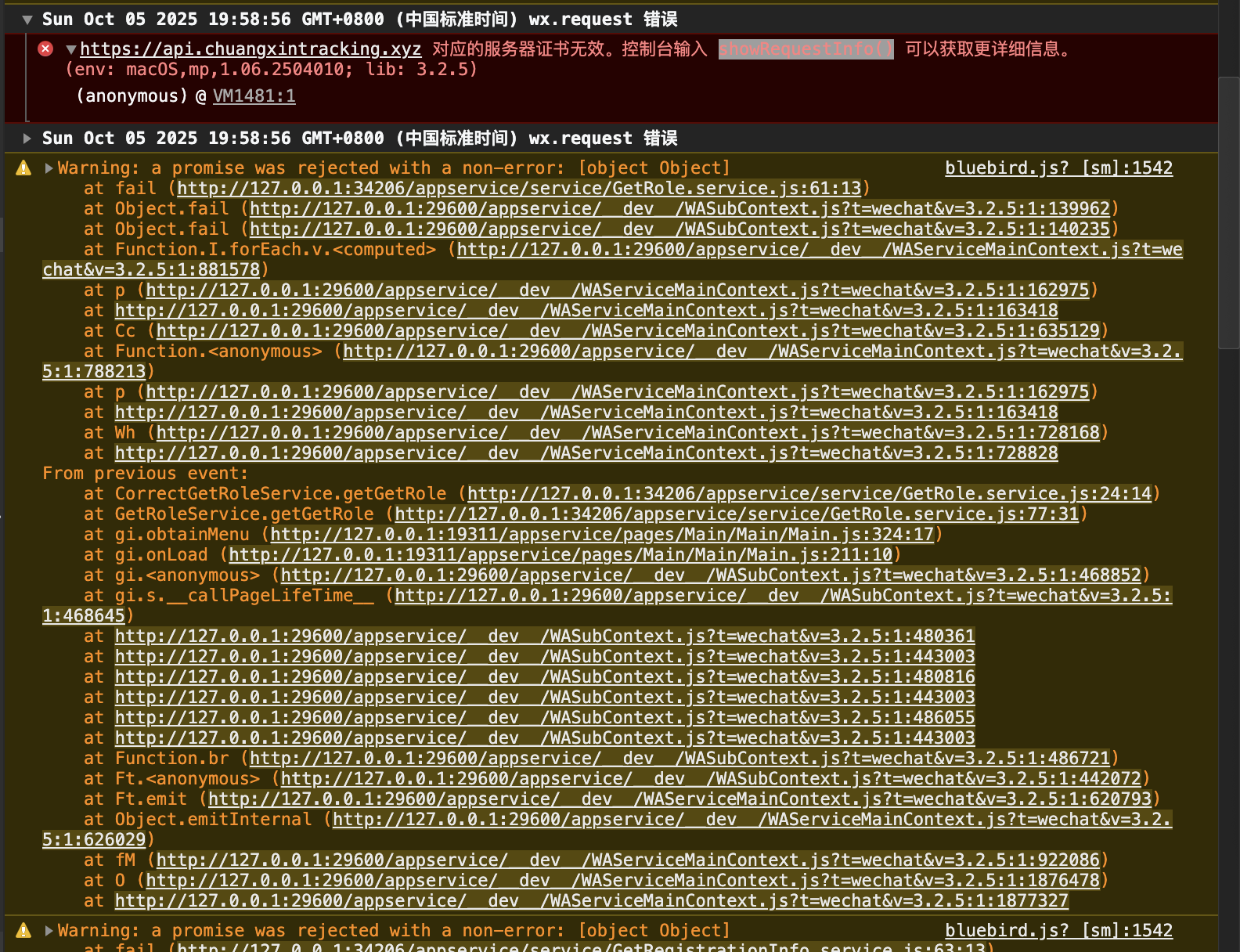Open WASubContext.js link ending 1:139962
The height and width of the screenshot is (952, 1240).
point(680,209)
